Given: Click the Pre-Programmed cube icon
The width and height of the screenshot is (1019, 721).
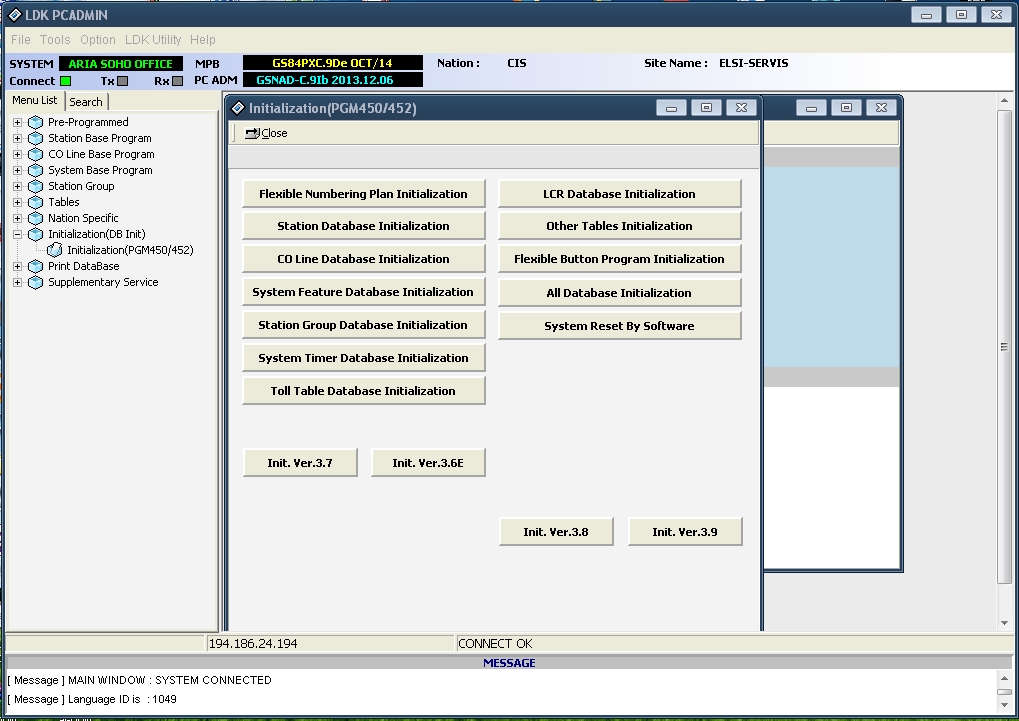Looking at the screenshot, I should (36, 122).
